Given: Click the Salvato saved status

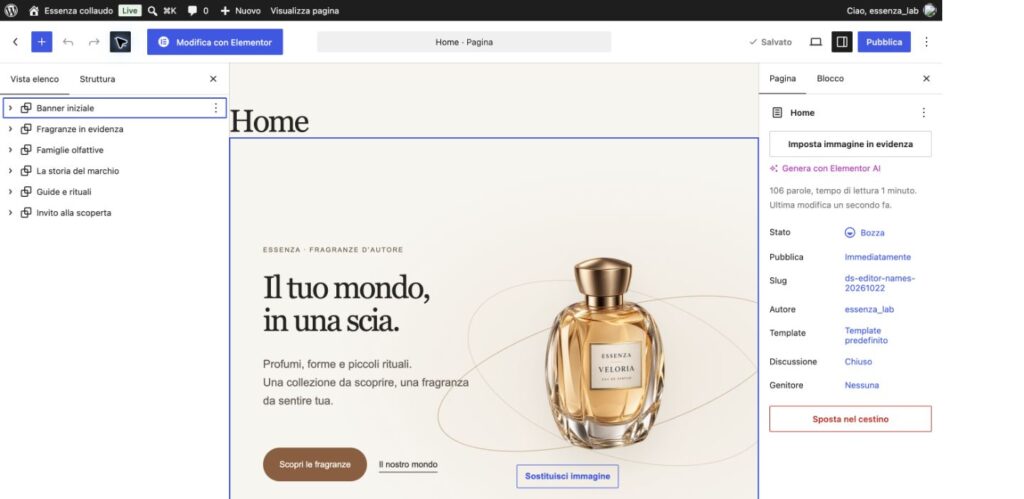Looking at the screenshot, I should 770,42.
